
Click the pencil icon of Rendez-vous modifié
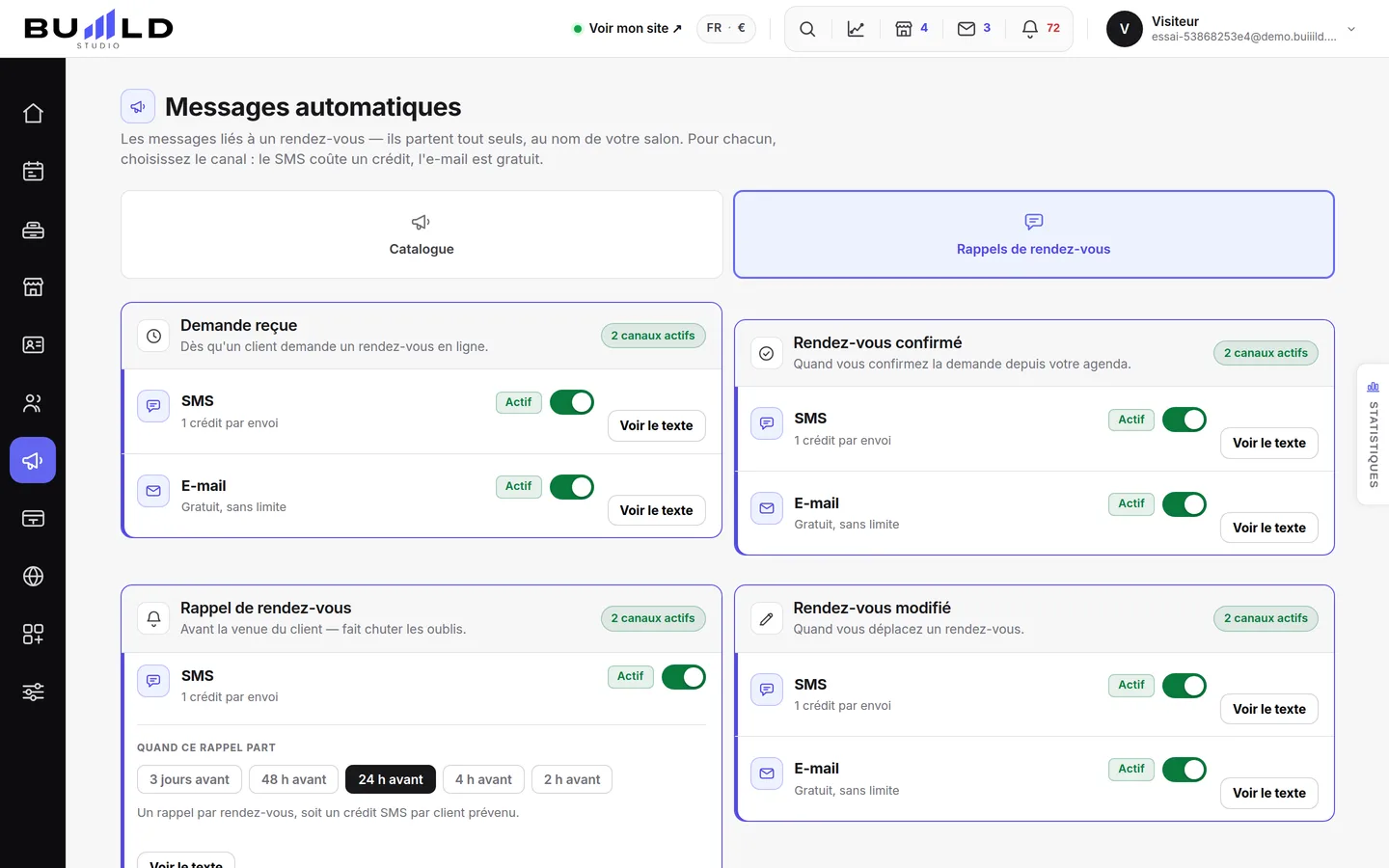pos(766,618)
